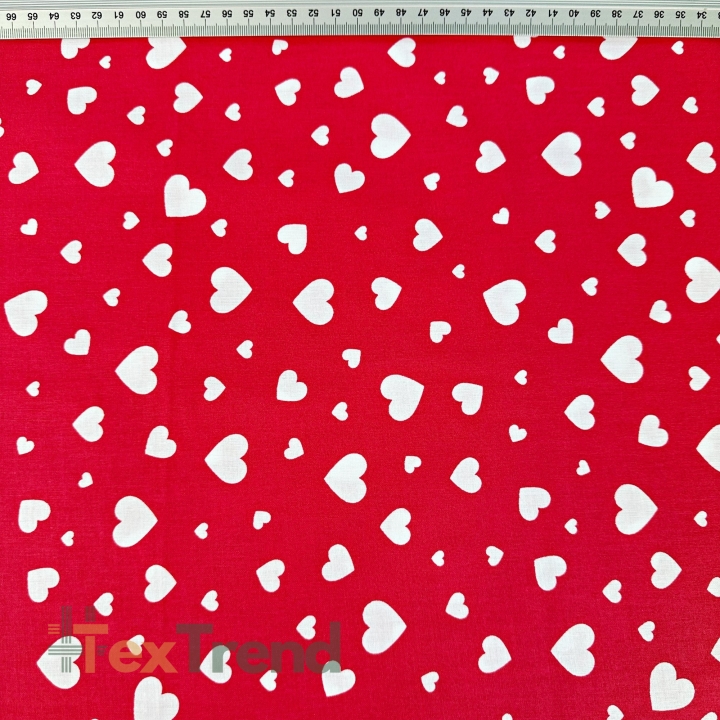Click the 36 mark on the ruler
This screenshot has height=720, width=720.
[660, 14]
